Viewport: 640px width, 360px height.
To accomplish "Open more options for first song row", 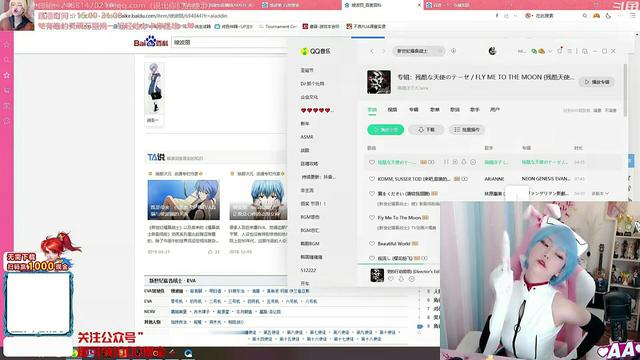I will 473,162.
